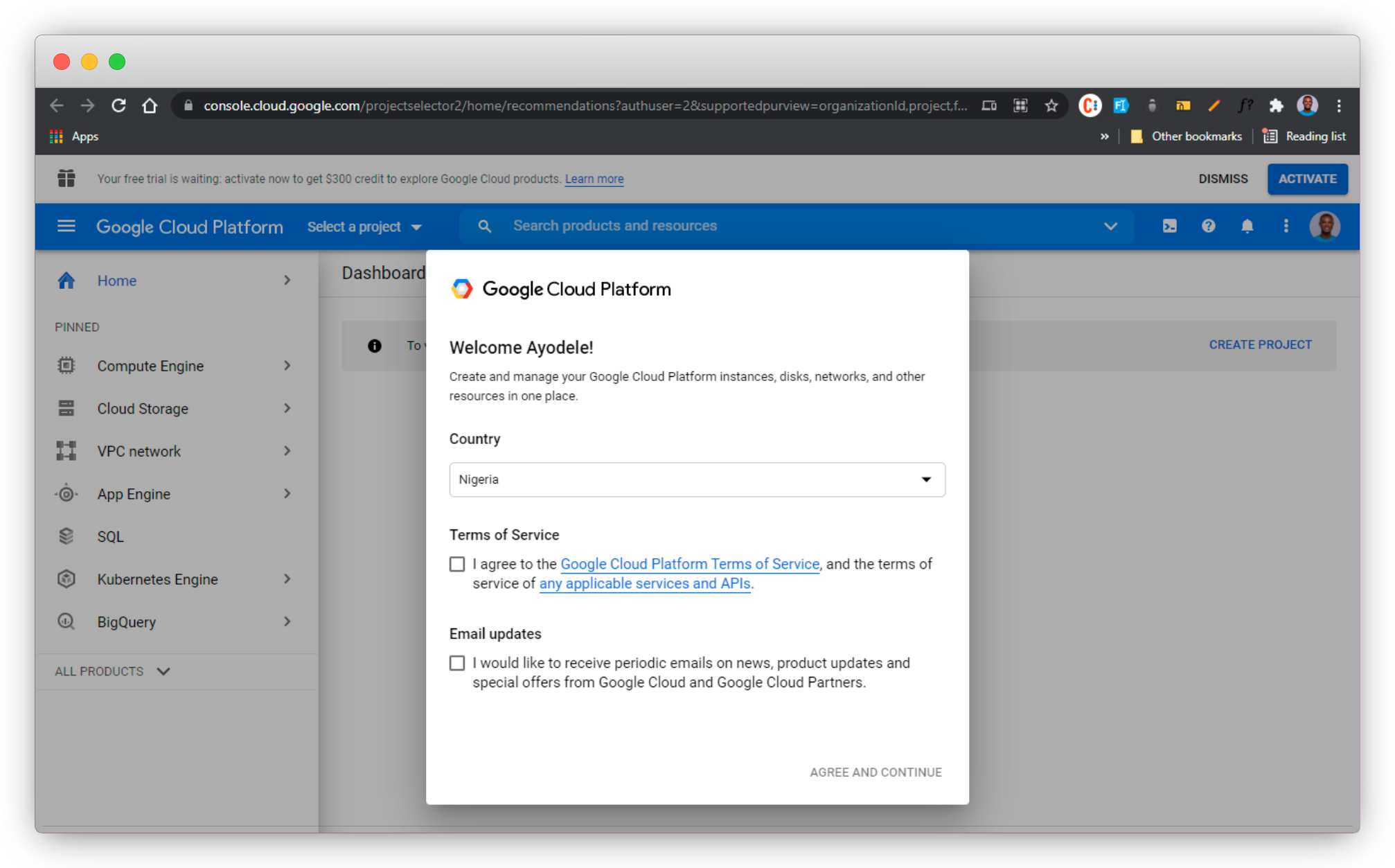Click the browser forward arrow
The width and height of the screenshot is (1395, 868).
[x=87, y=106]
